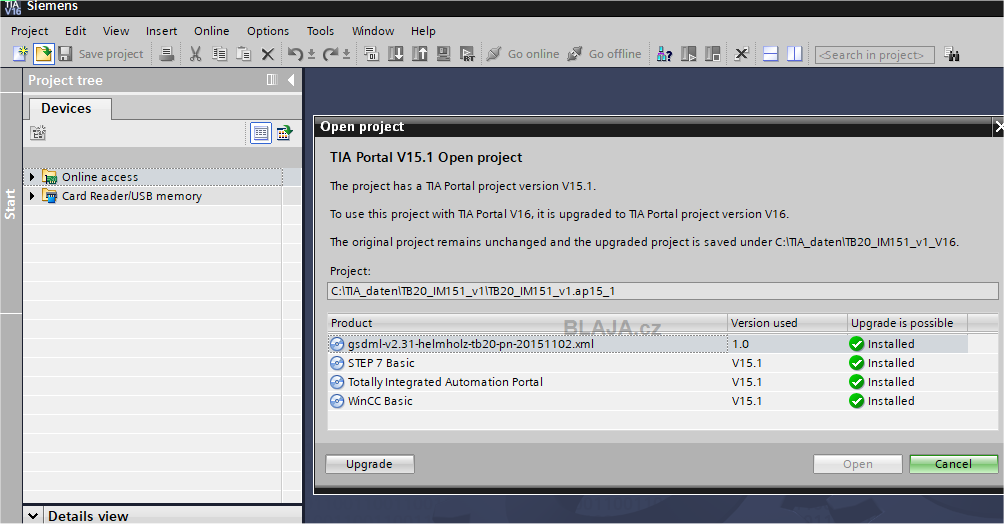Select Card Reader/USB memory item
This screenshot has width=1004, height=524.
[x=132, y=196]
